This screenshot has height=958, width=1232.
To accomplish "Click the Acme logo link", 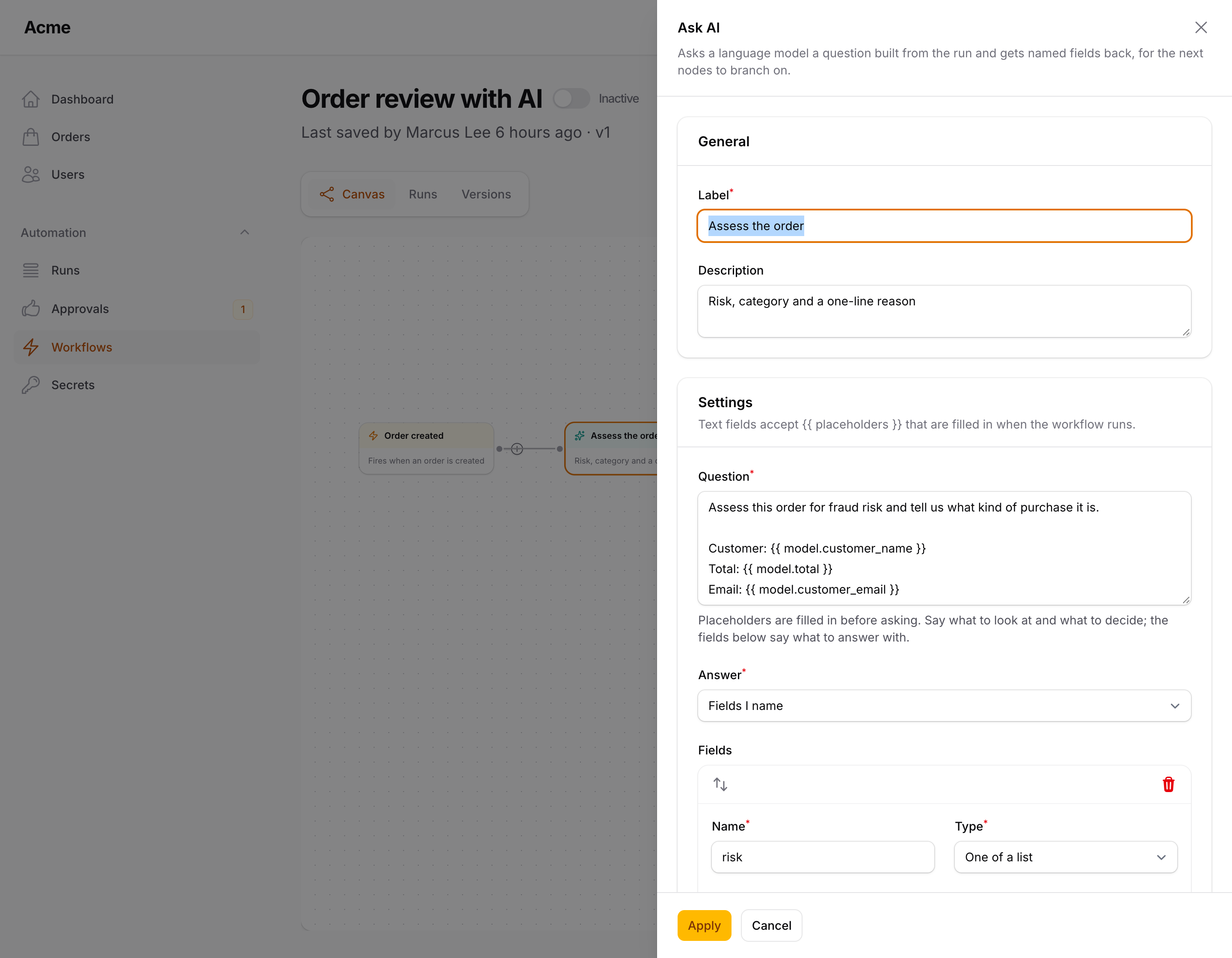I will pyautogui.click(x=47, y=28).
